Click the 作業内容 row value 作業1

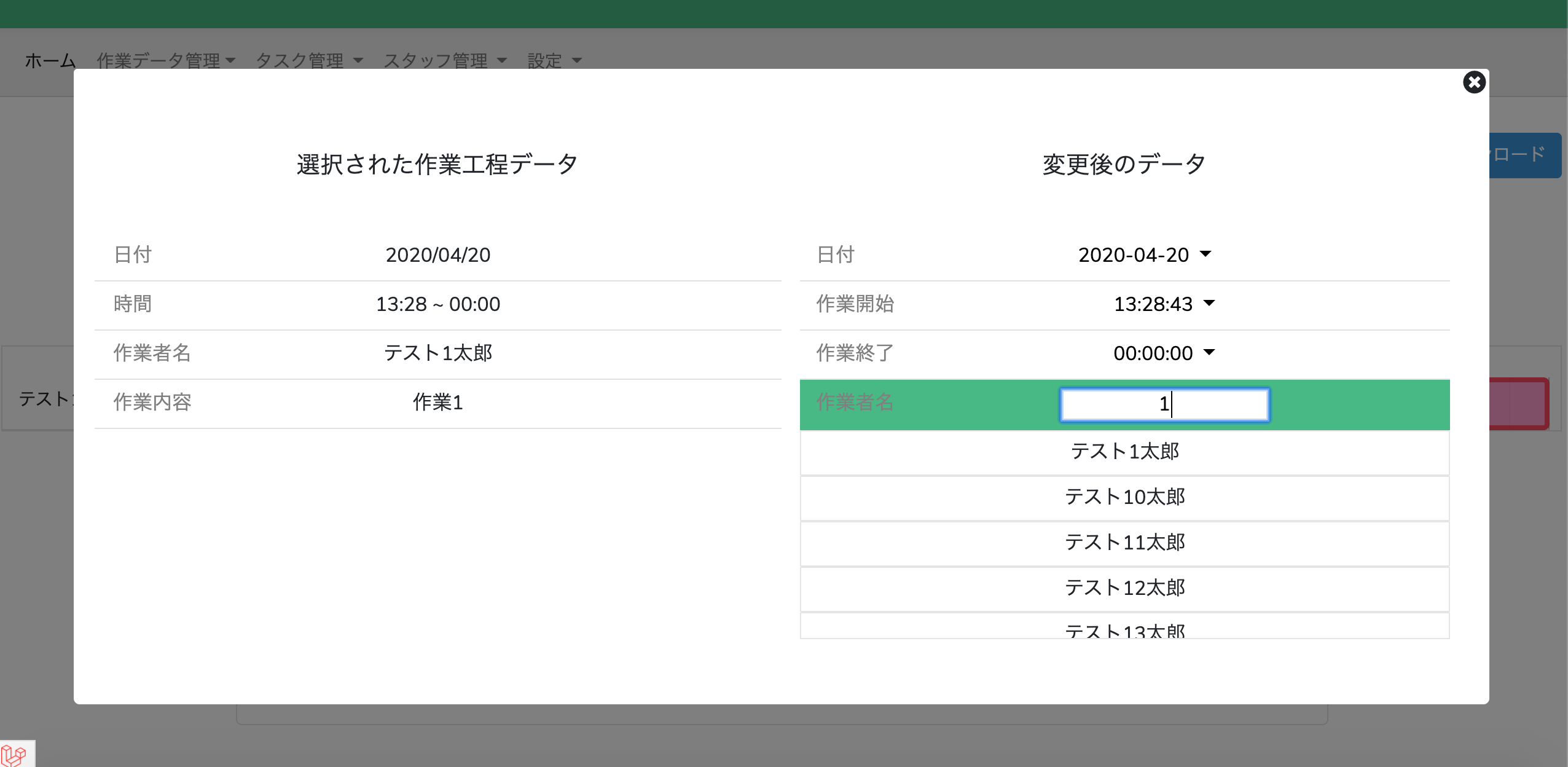click(437, 403)
